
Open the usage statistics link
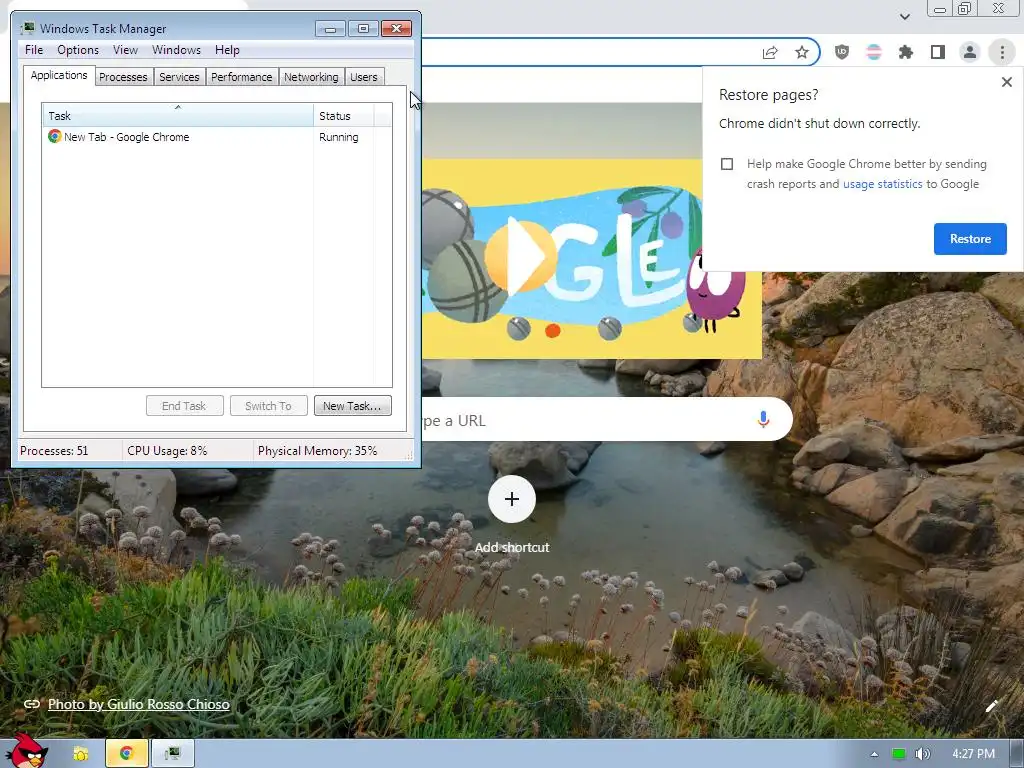click(882, 184)
